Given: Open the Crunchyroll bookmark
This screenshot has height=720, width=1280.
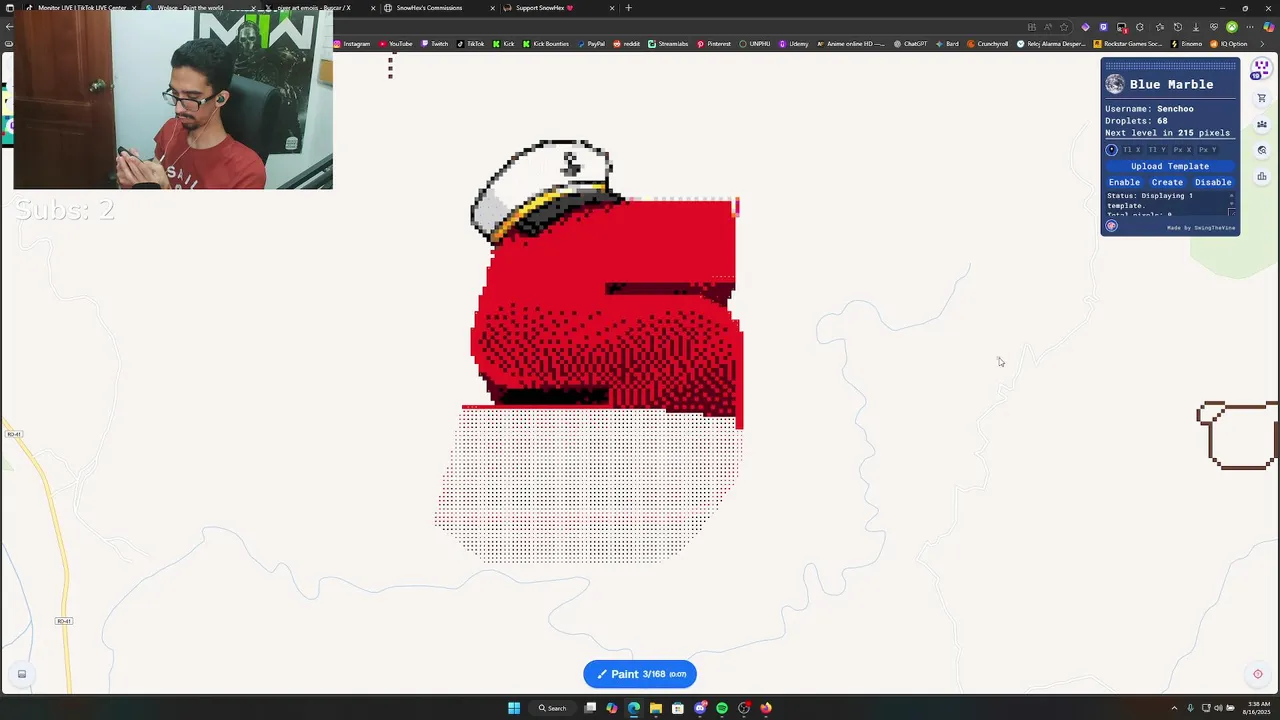Looking at the screenshot, I should [987, 44].
